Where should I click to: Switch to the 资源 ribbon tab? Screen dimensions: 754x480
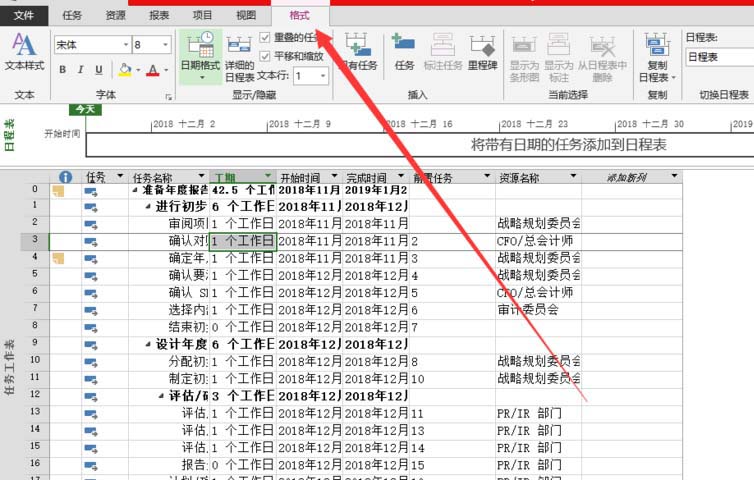tap(115, 15)
